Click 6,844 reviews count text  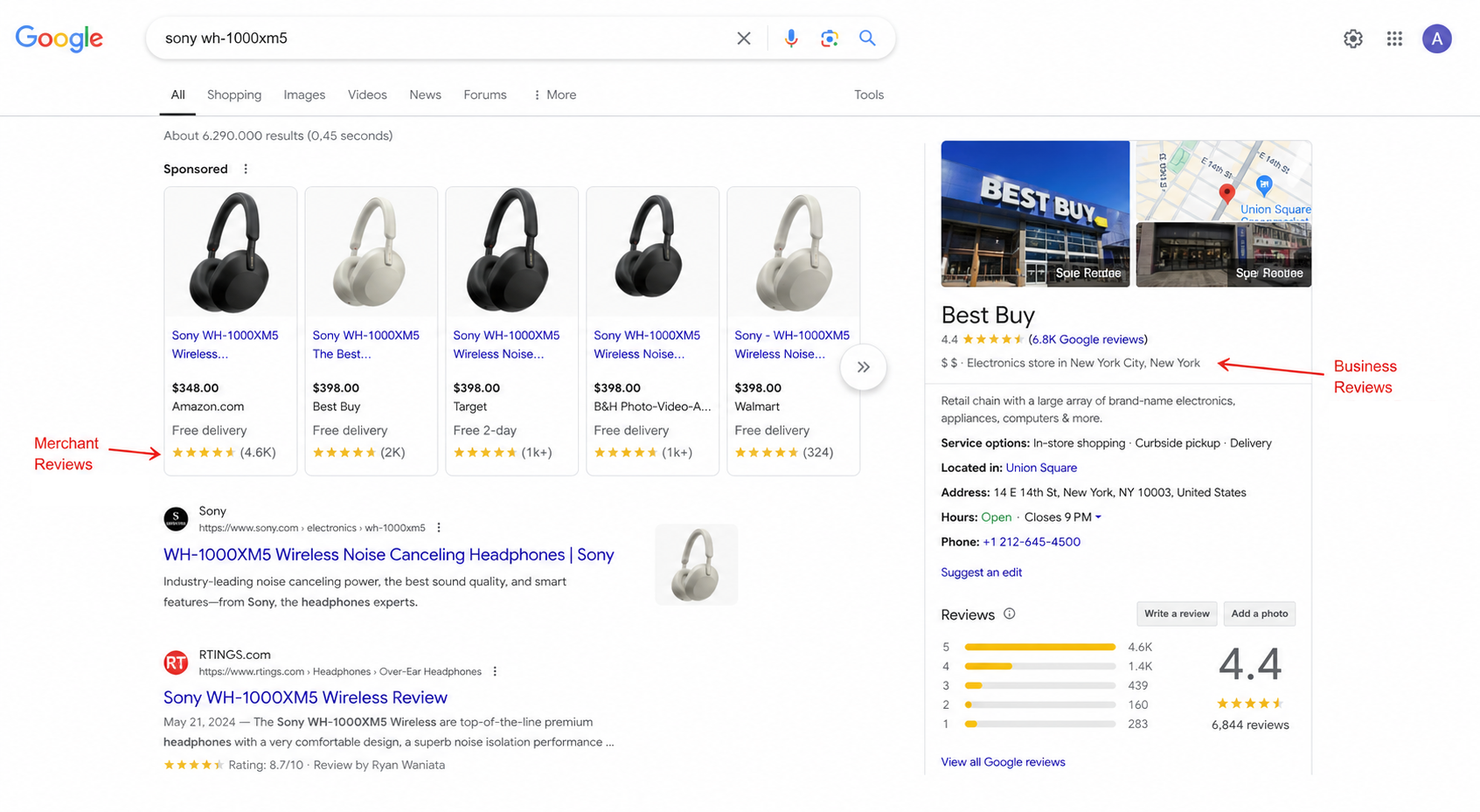click(x=1250, y=725)
